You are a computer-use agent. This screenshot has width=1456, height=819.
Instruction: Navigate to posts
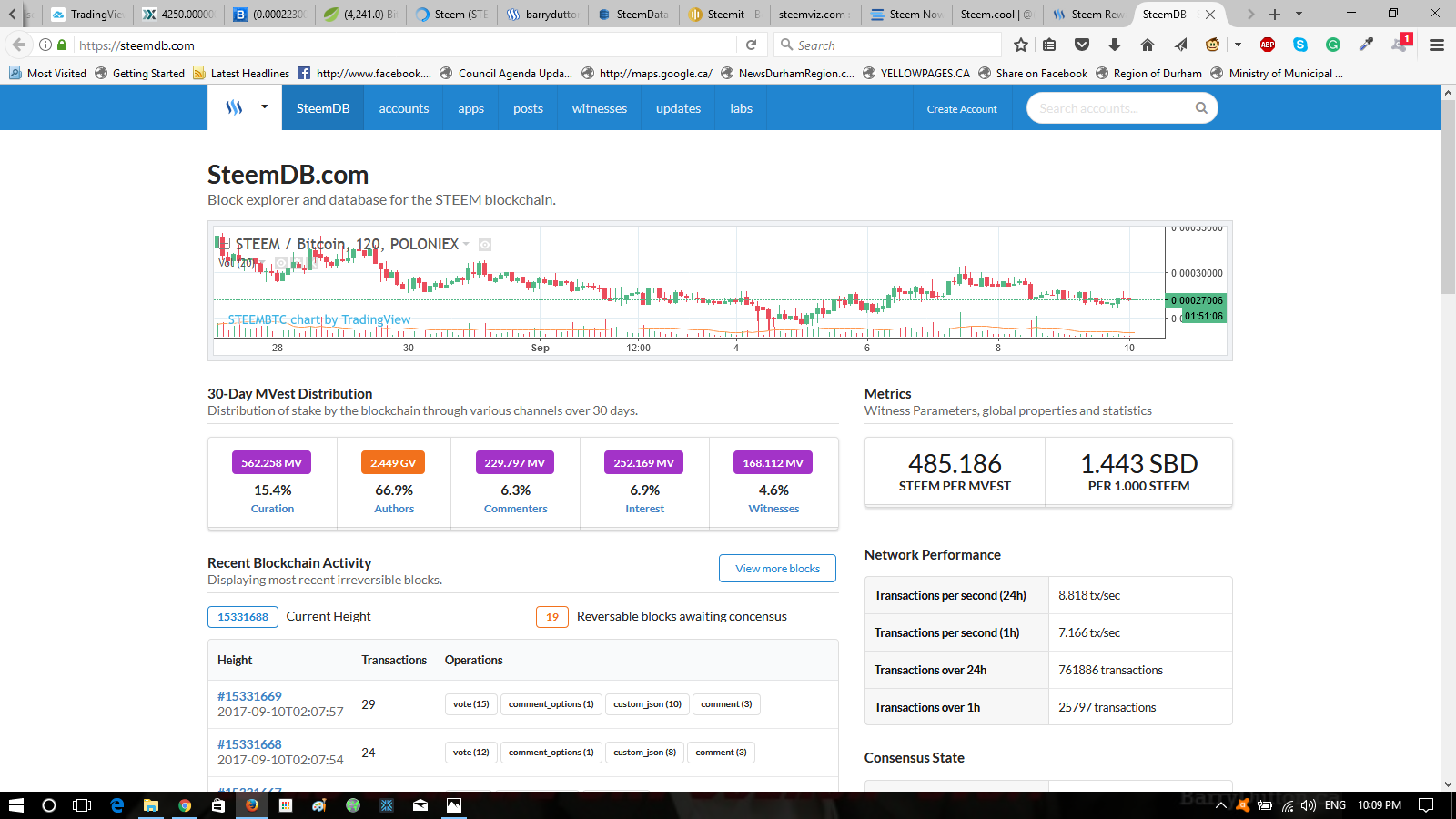528,108
